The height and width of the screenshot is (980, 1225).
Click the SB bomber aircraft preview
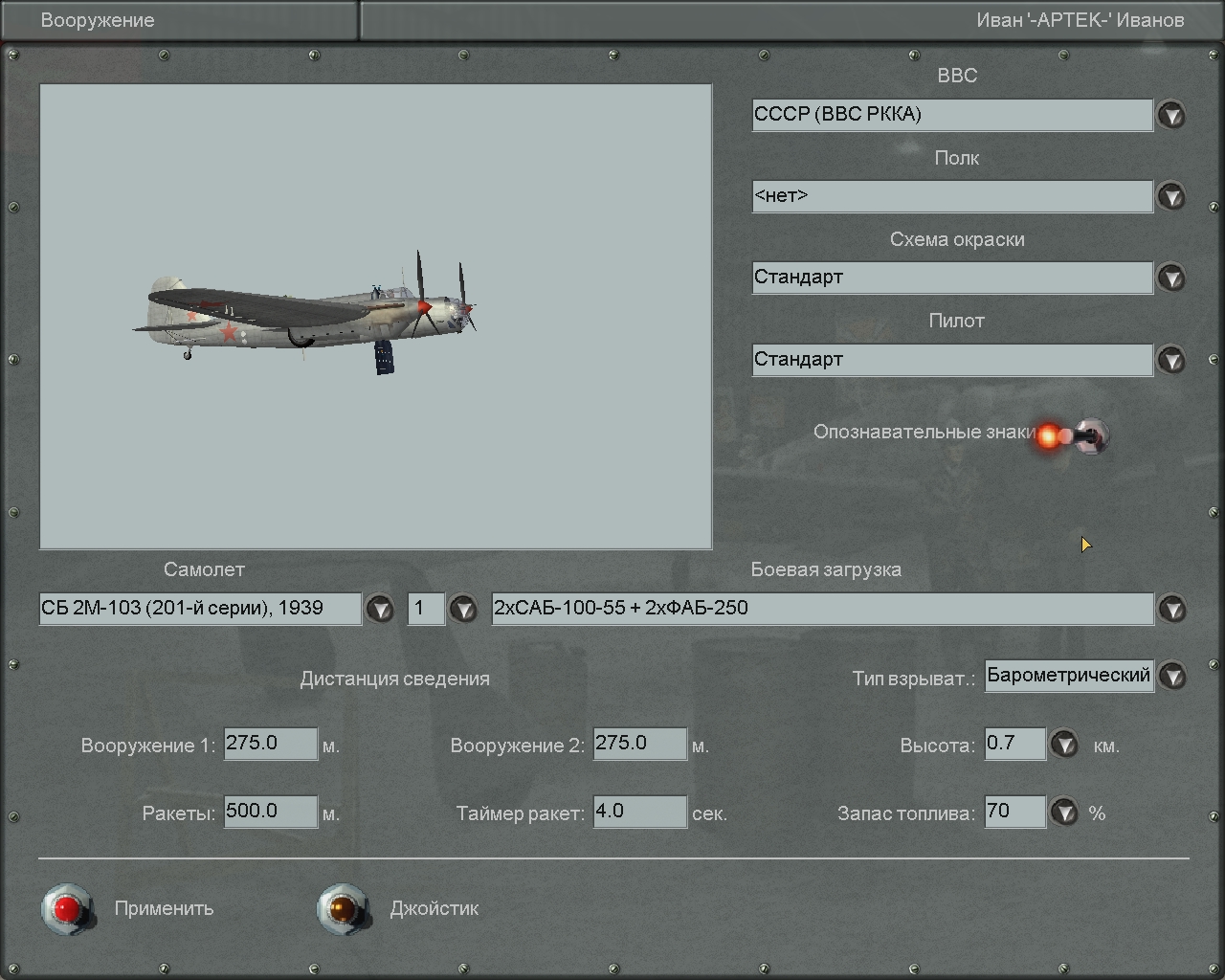(306, 316)
